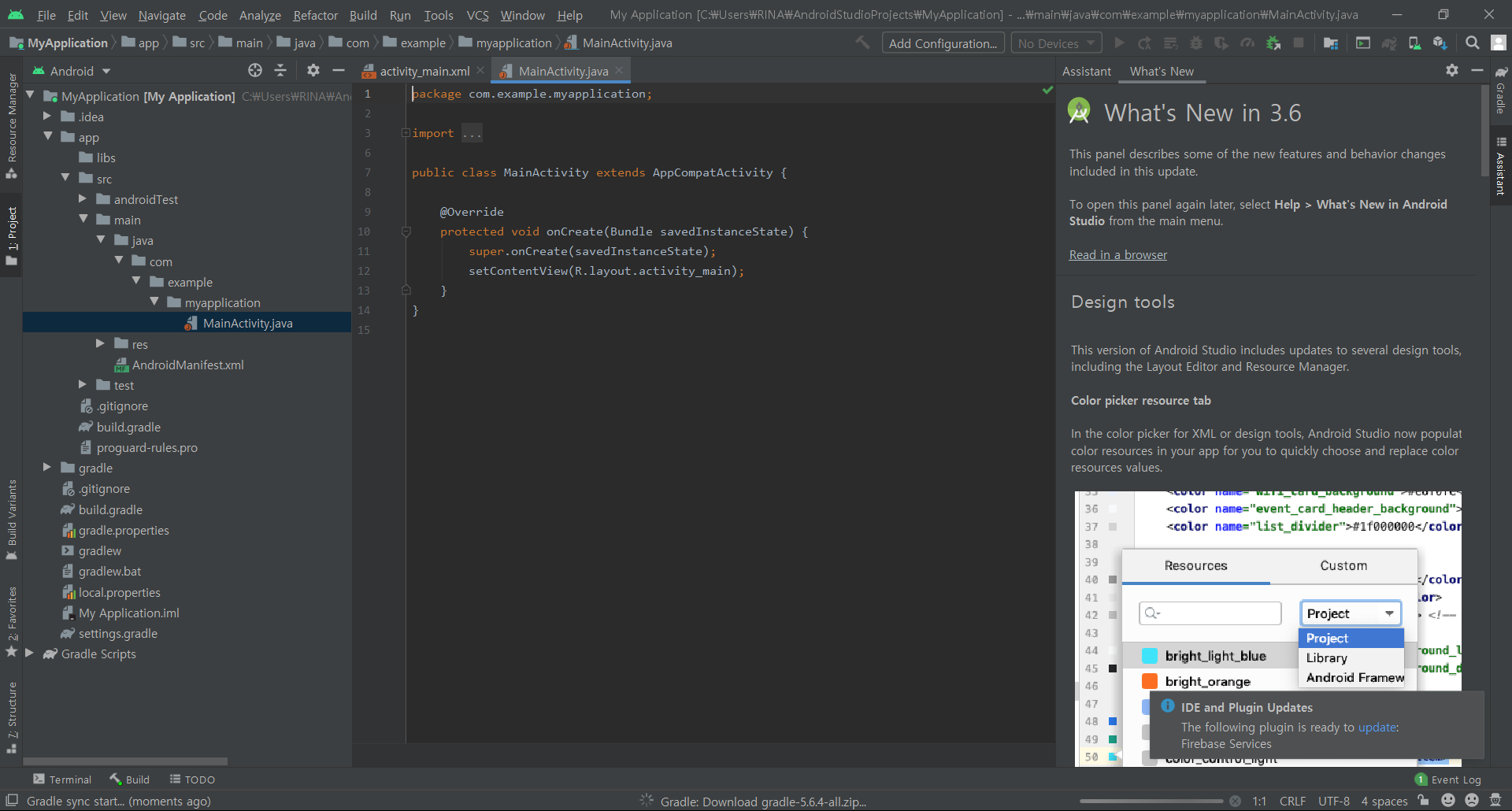Close the MainActivity.java editor tab
1512x811 pixels.
(620, 70)
